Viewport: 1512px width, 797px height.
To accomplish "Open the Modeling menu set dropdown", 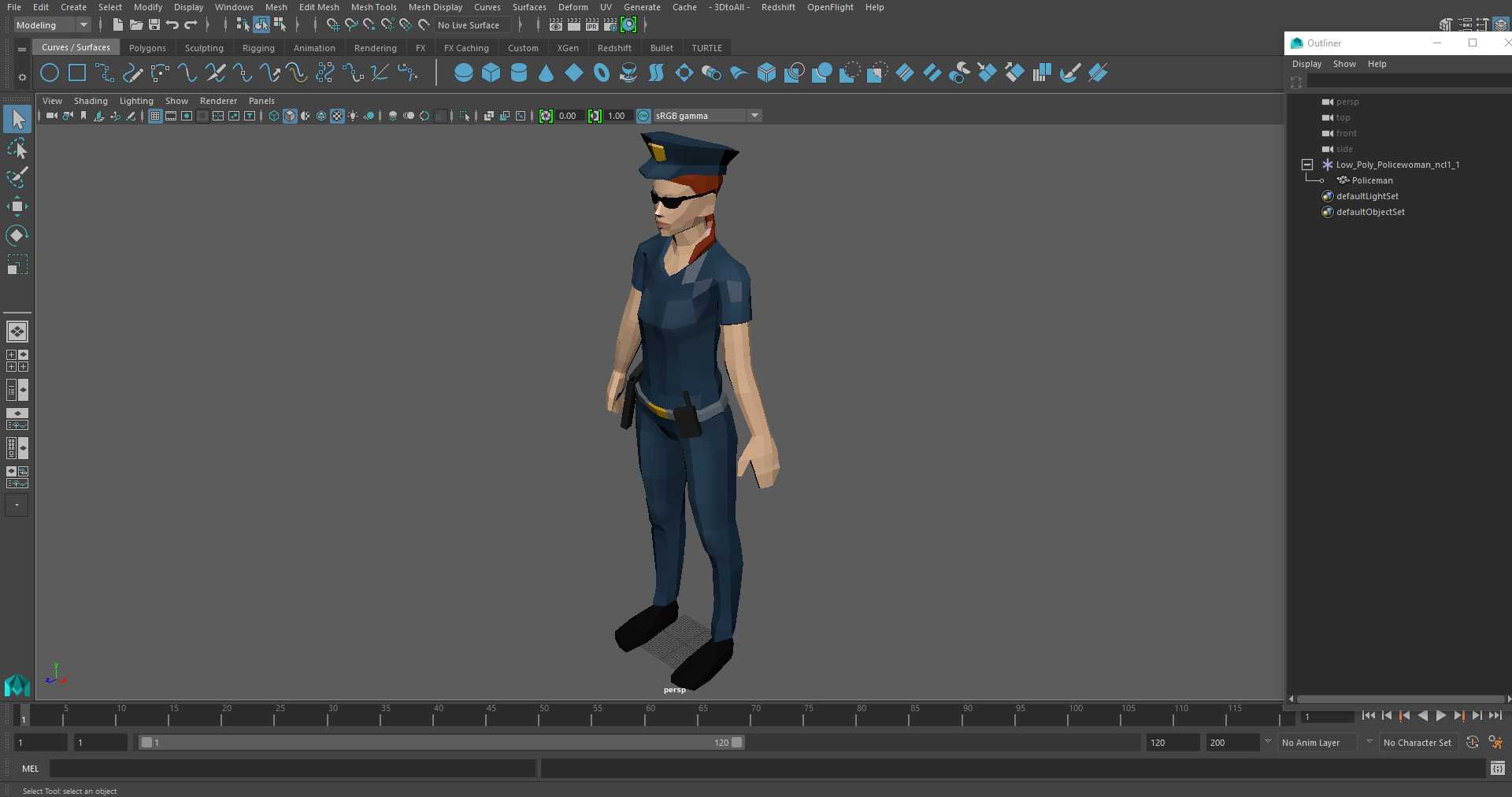I will click(52, 25).
